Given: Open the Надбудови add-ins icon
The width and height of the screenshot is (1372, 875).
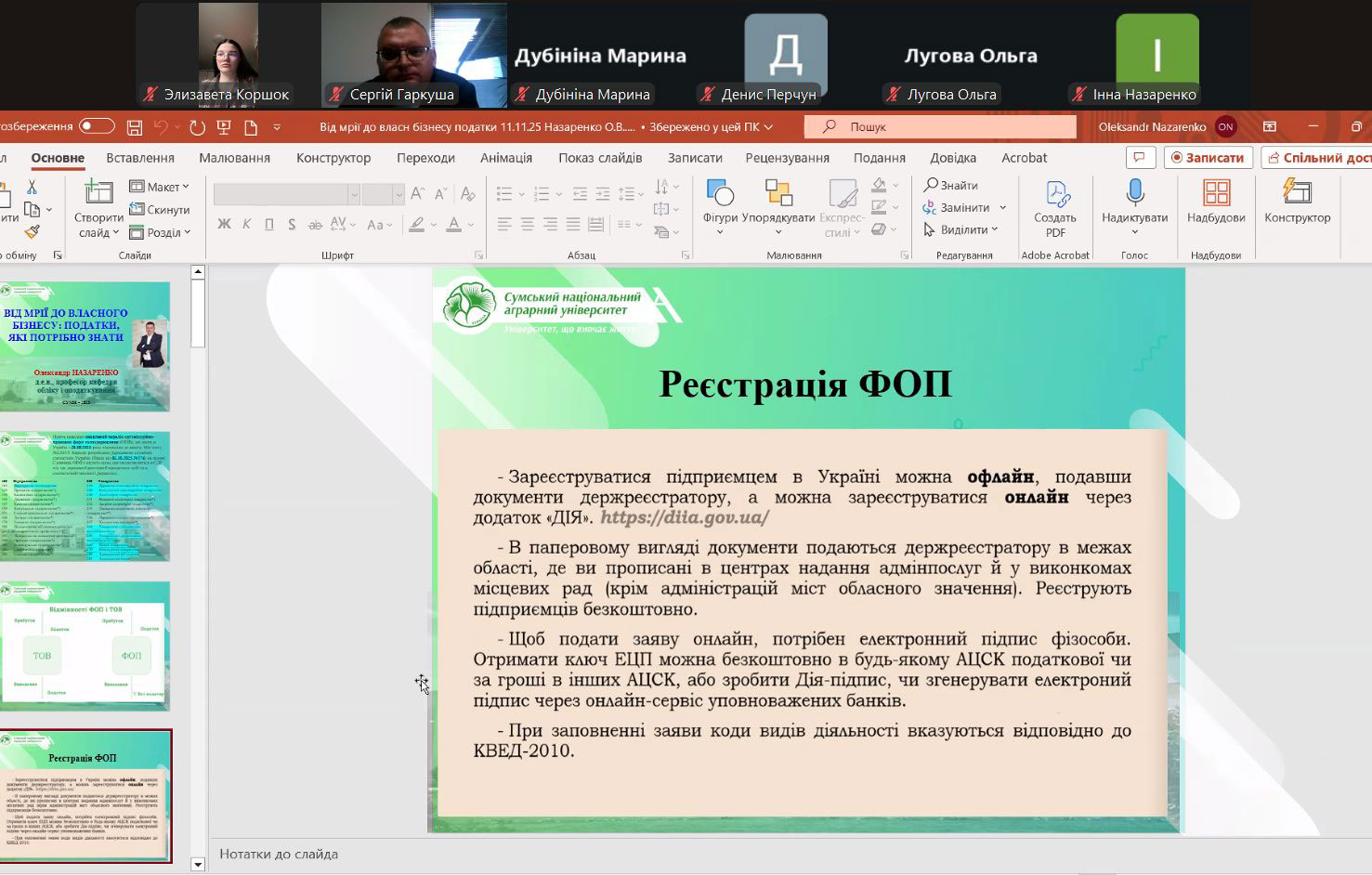Looking at the screenshot, I should click(x=1216, y=194).
